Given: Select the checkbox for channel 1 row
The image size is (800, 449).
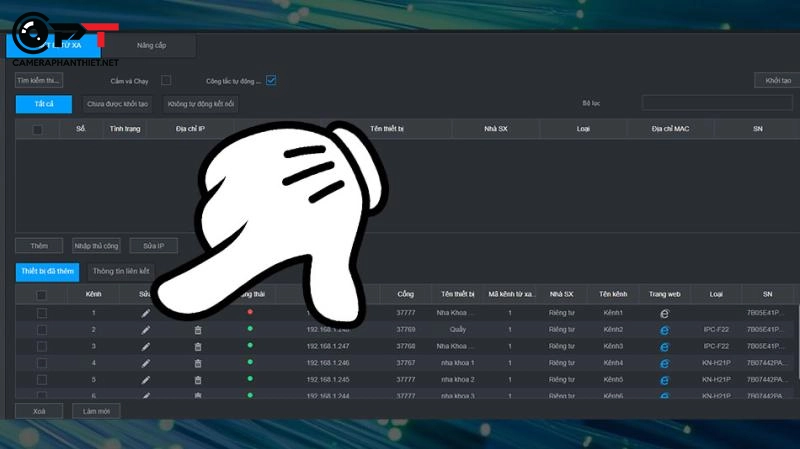Looking at the screenshot, I should [x=41, y=313].
